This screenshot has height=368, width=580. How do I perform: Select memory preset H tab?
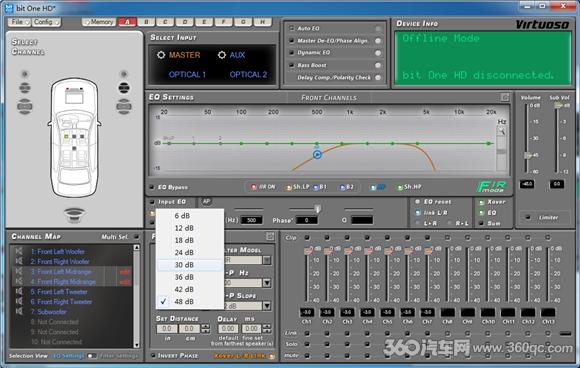pos(263,22)
